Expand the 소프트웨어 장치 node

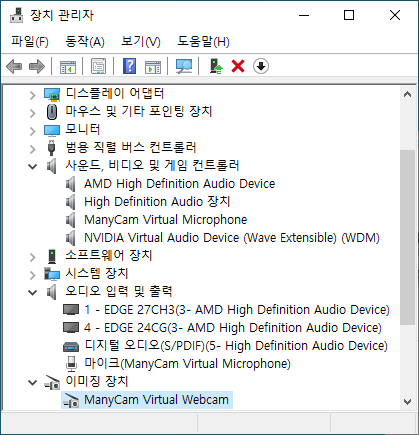pyautogui.click(x=32, y=257)
